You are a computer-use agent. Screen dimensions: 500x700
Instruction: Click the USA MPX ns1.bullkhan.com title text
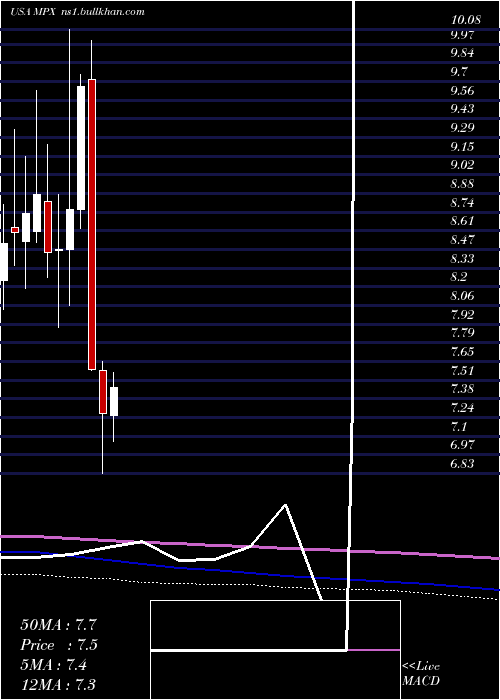pos(78,12)
